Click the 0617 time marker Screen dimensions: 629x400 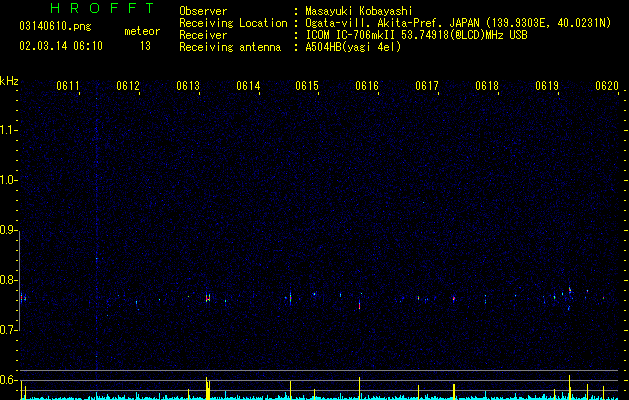point(427,85)
